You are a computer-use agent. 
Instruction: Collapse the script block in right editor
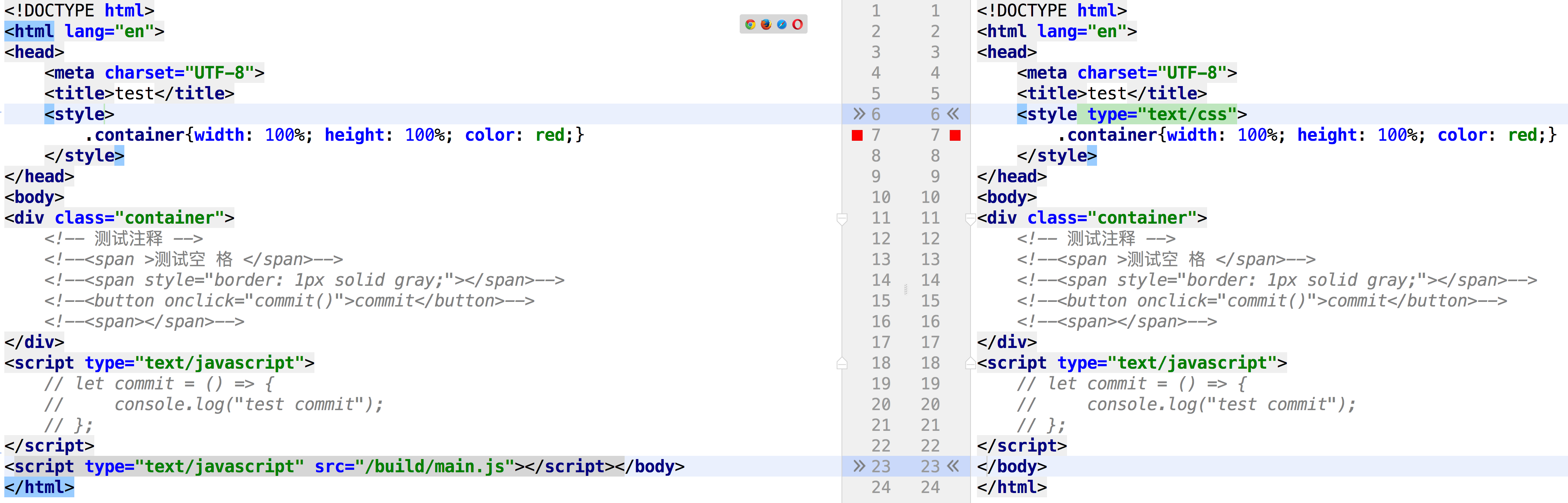[971, 363]
